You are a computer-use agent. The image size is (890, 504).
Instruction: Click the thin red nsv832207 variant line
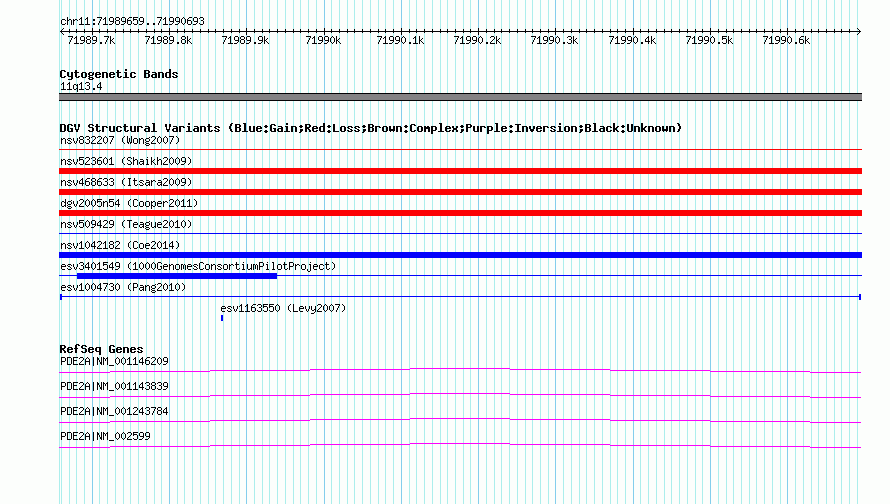[x=460, y=150]
